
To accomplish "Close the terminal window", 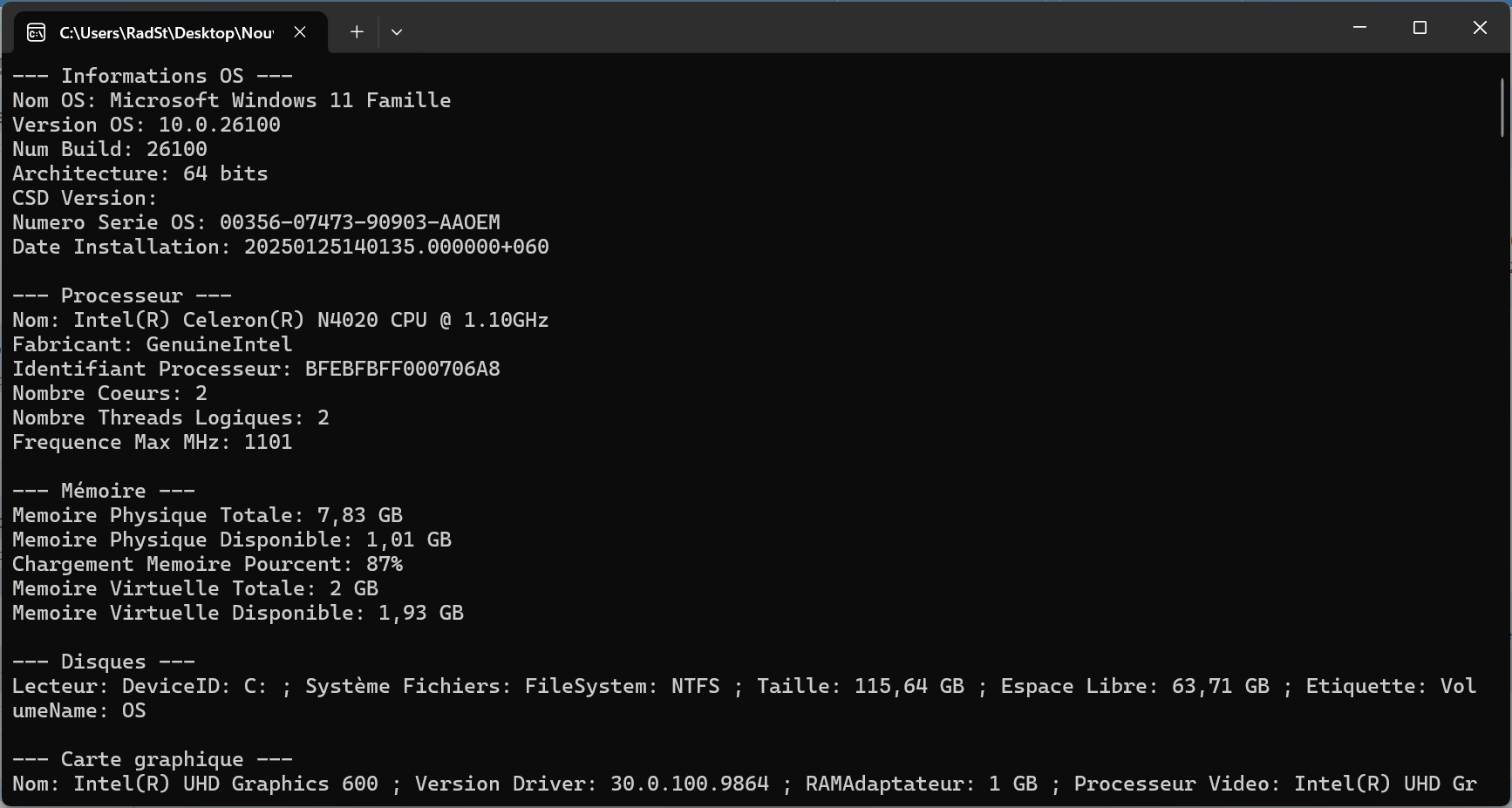I will (1480, 28).
